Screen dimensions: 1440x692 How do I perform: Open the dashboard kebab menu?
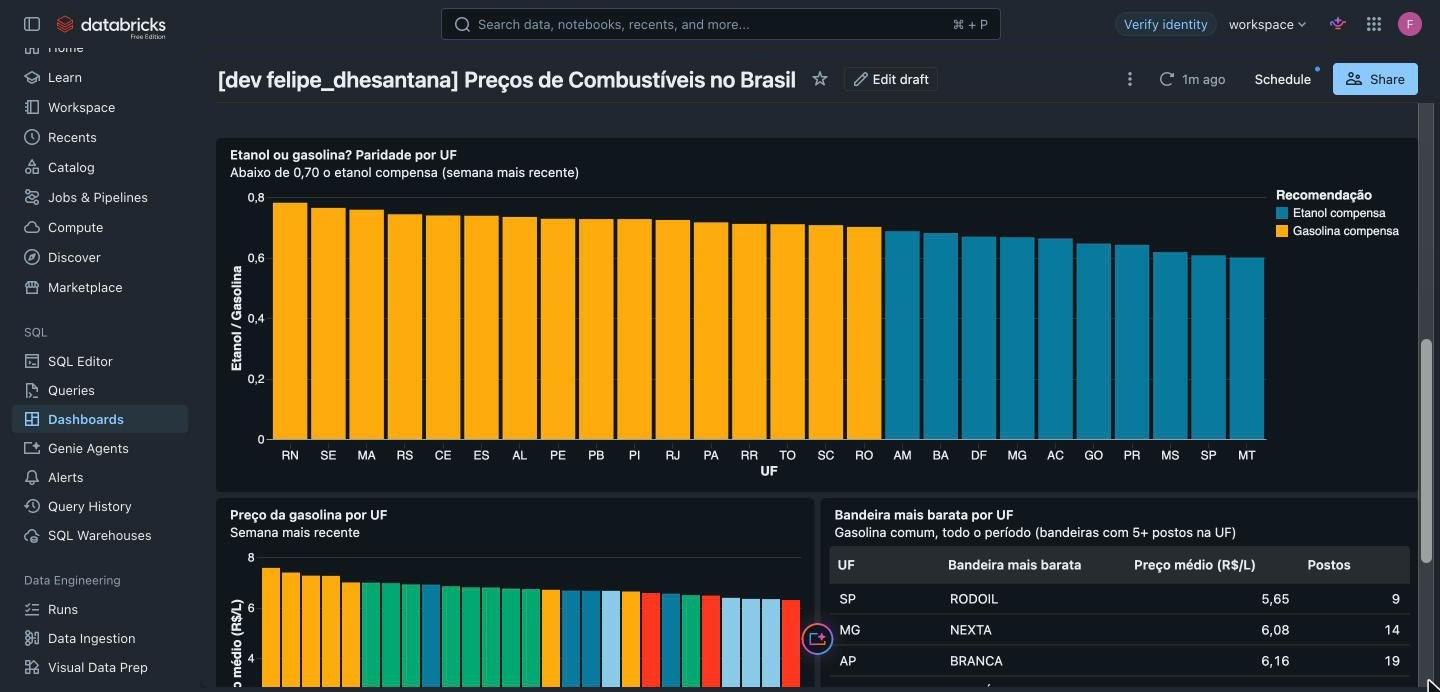click(1130, 79)
